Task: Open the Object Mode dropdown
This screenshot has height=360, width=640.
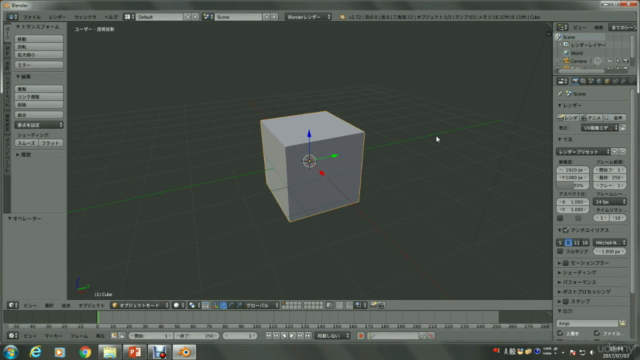Action: pos(140,305)
